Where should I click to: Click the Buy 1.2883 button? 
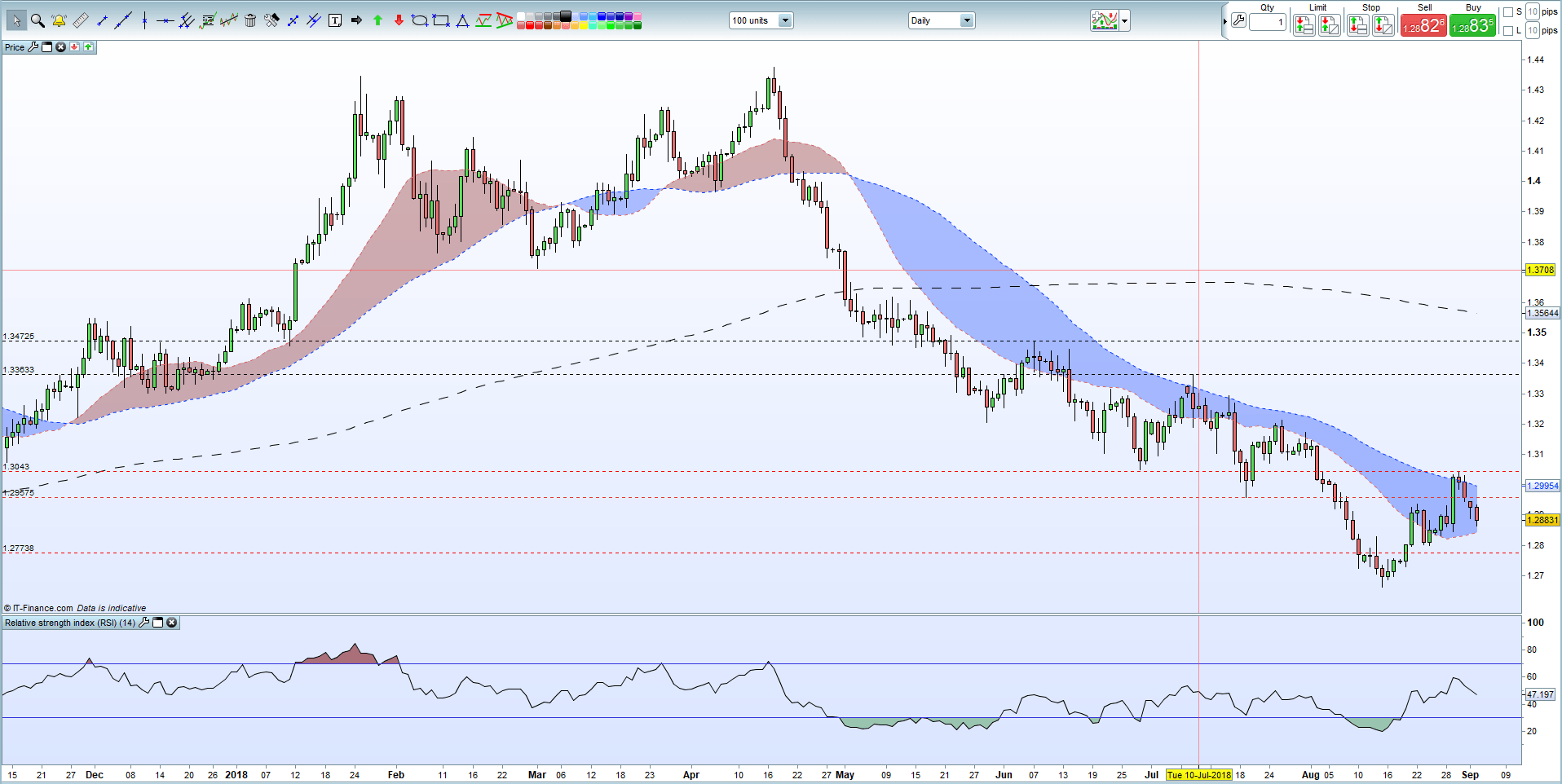(1472, 25)
